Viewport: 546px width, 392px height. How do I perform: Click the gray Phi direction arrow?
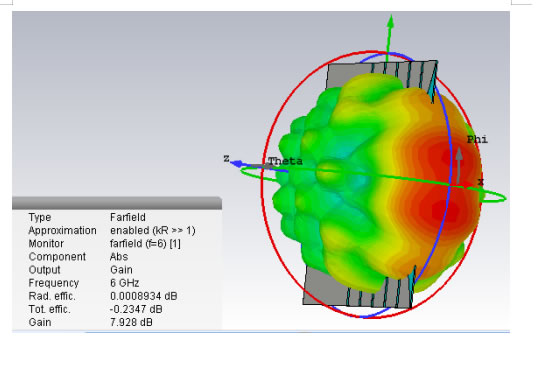pyautogui.click(x=459, y=165)
